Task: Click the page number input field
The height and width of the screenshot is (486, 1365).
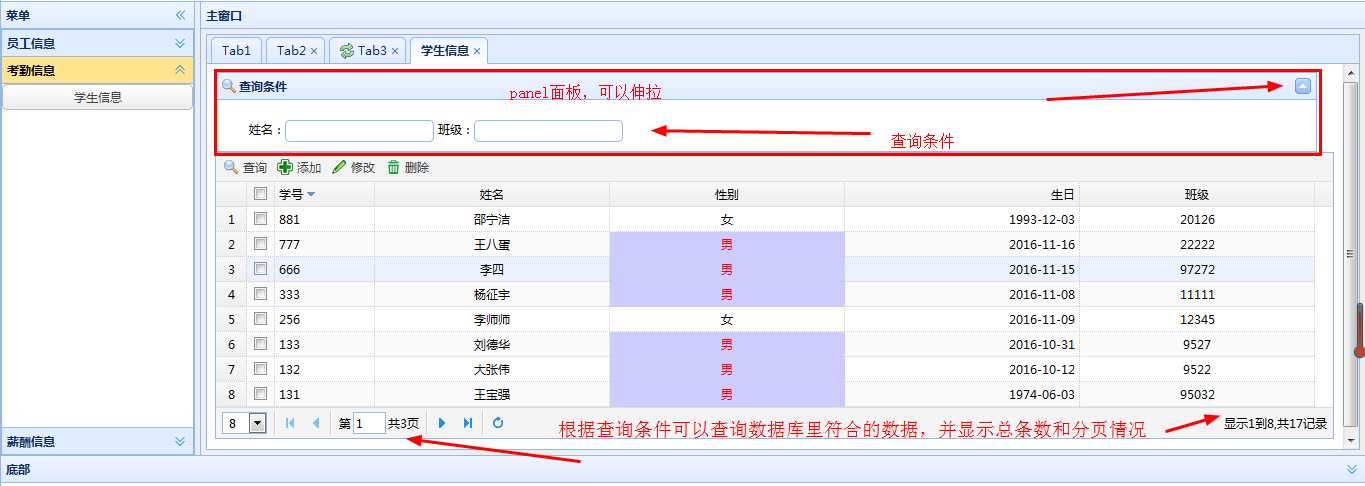Action: [369, 423]
